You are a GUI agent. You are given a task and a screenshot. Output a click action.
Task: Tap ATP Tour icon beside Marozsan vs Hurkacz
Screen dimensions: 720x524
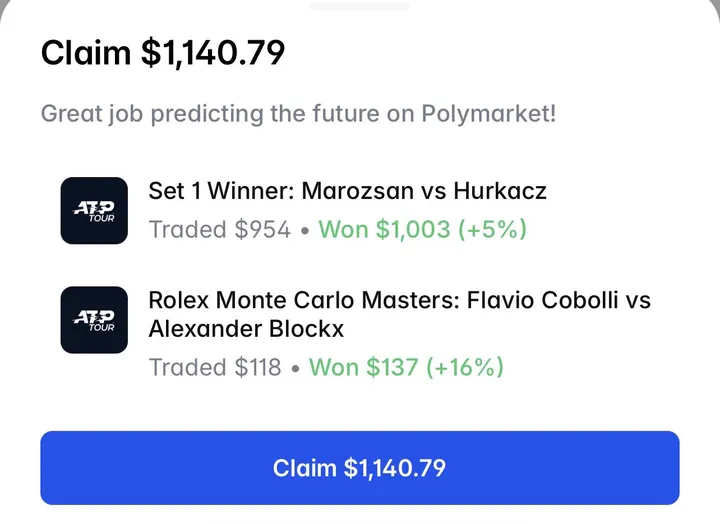click(94, 210)
